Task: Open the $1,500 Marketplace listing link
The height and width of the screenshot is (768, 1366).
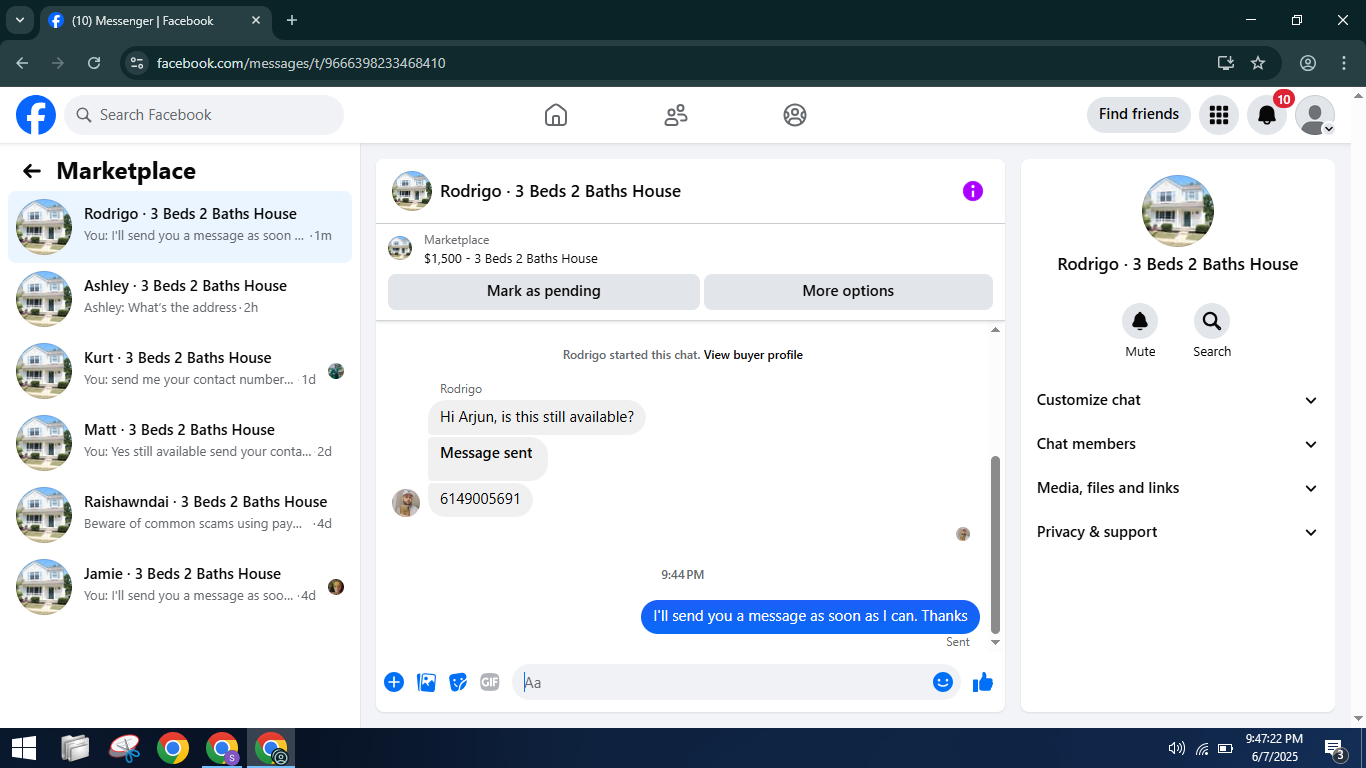Action: pos(510,258)
